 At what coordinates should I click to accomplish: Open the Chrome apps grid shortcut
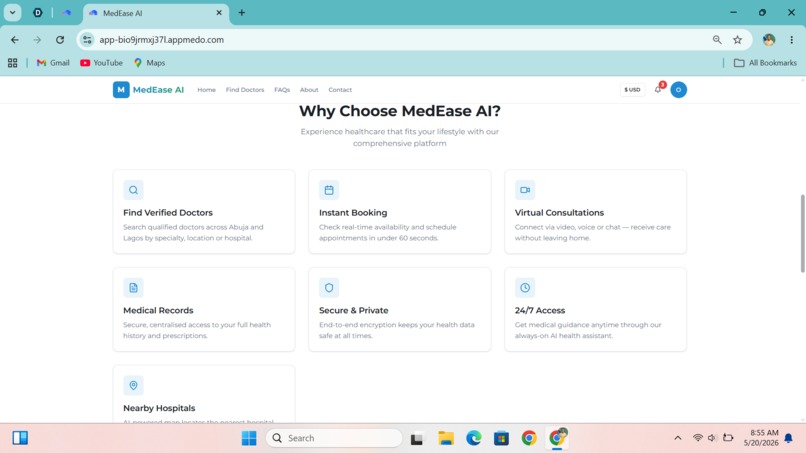click(x=12, y=63)
